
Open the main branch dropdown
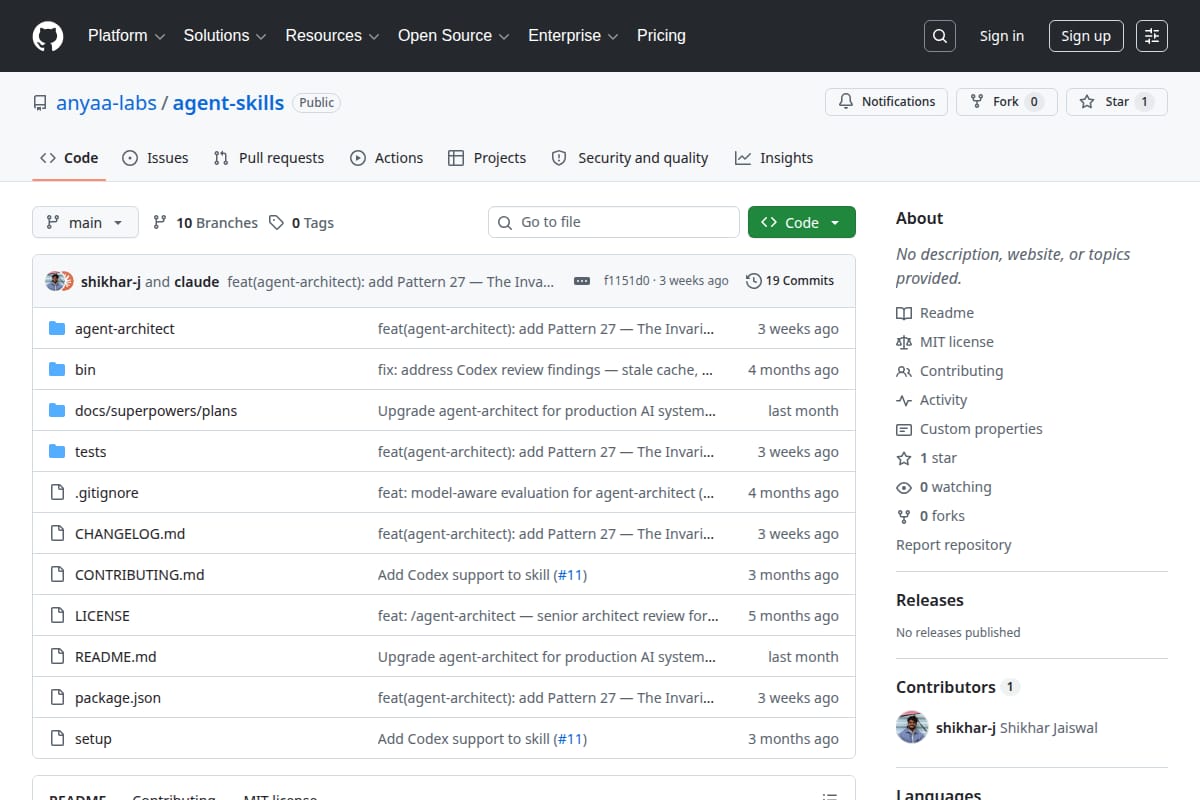tap(85, 222)
